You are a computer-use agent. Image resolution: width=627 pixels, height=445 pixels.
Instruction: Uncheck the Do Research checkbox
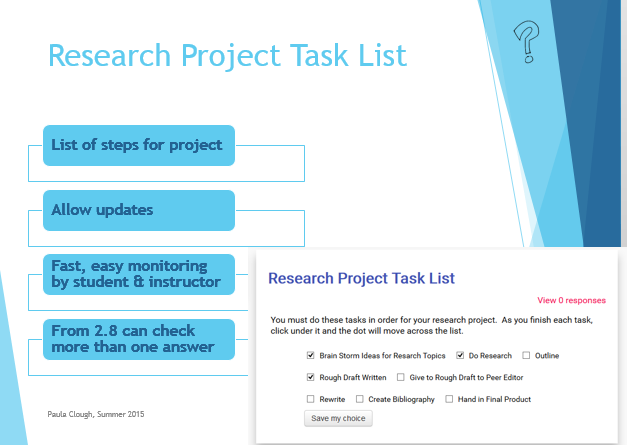pos(460,355)
